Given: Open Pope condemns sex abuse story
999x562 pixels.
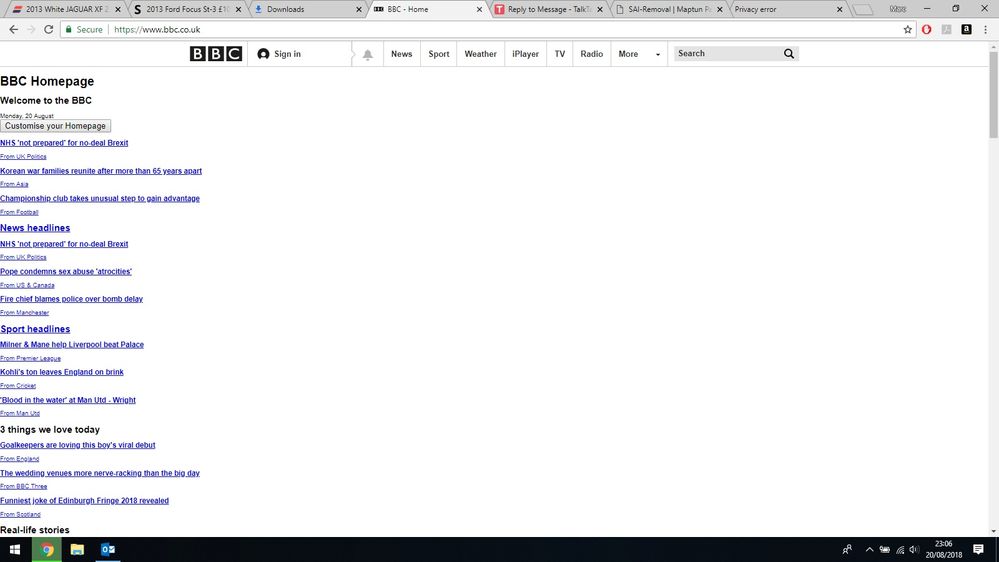Looking at the screenshot, I should tap(66, 271).
